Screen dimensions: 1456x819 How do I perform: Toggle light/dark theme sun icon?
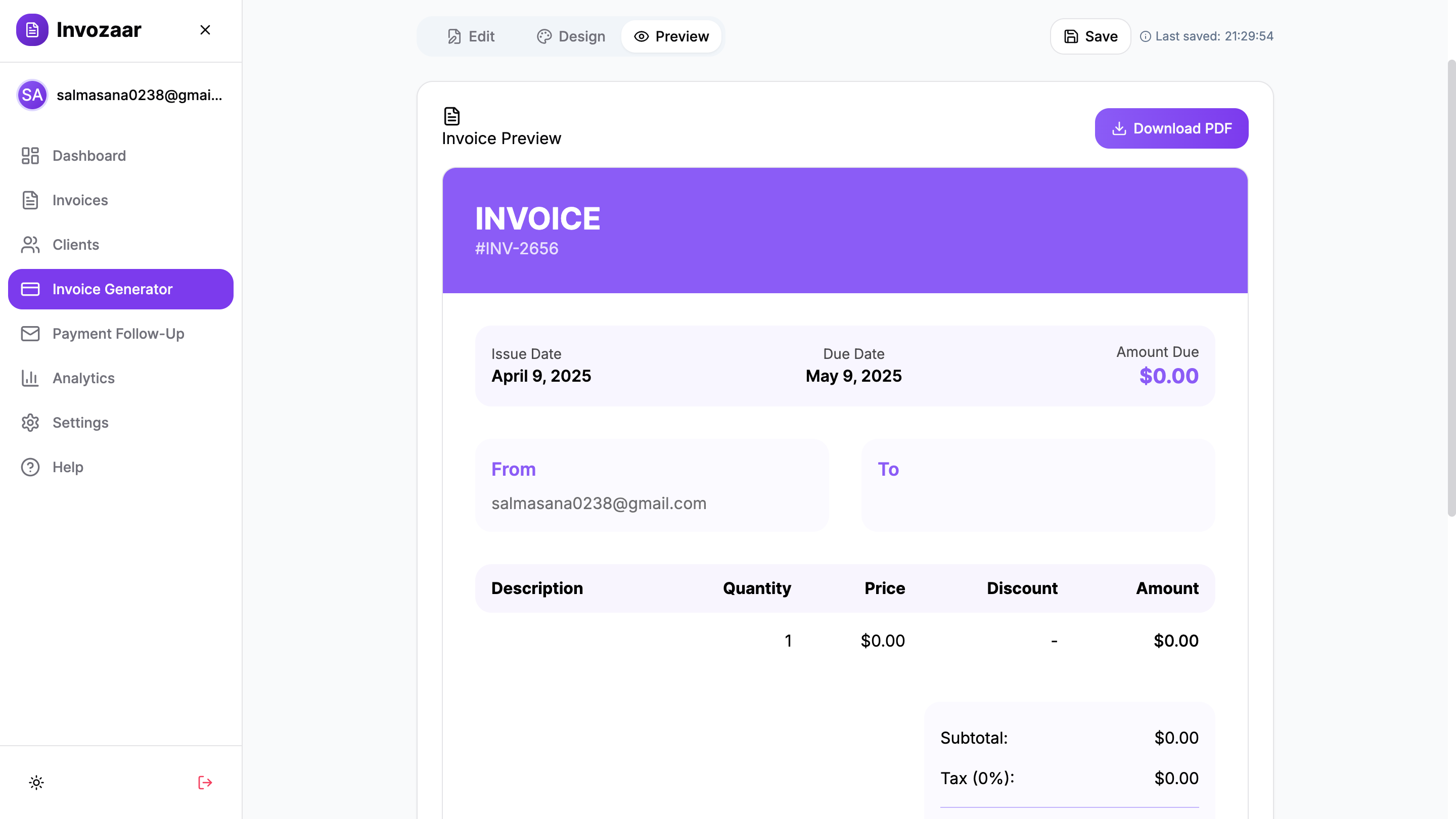pos(36,782)
